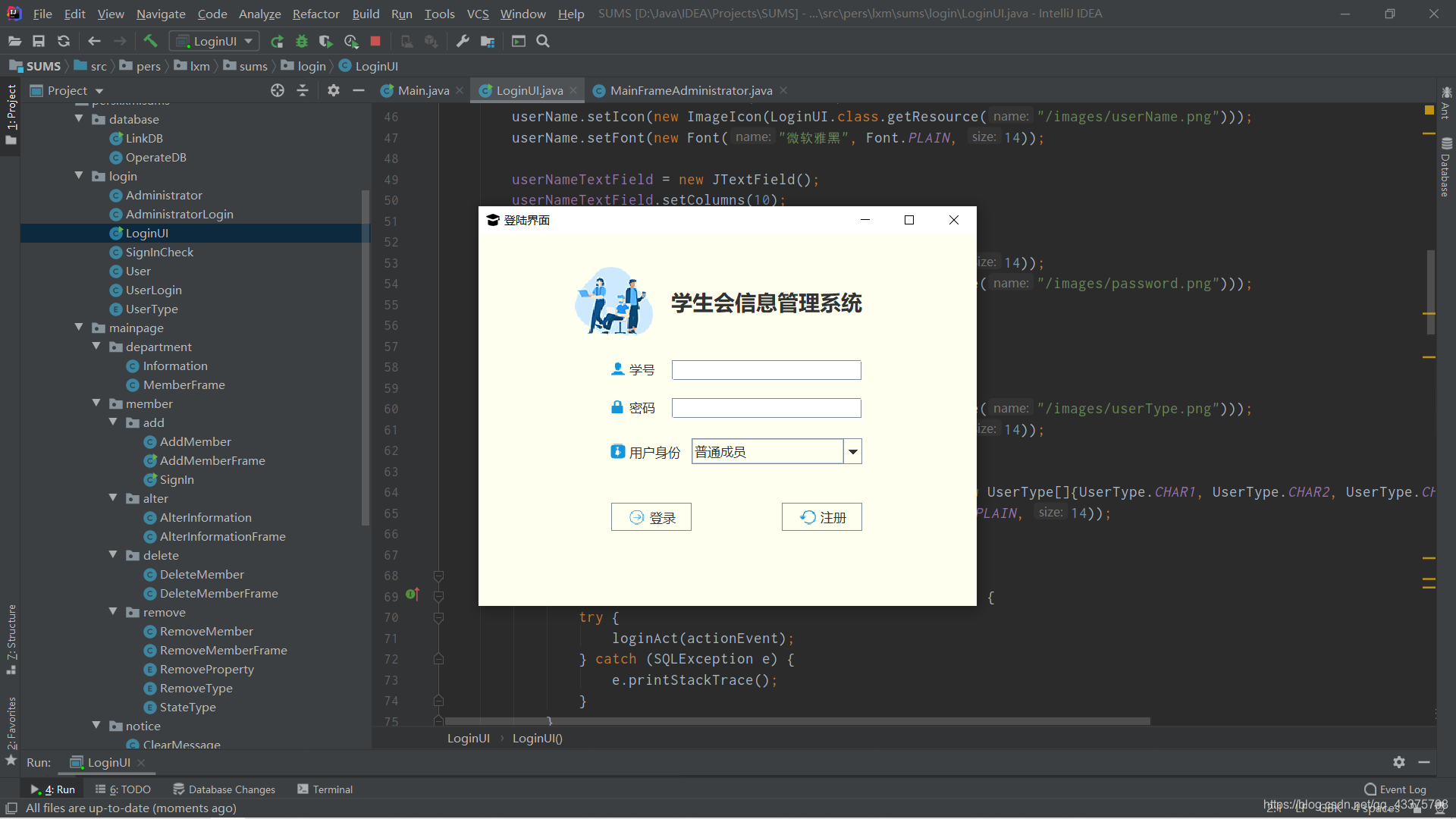The width and height of the screenshot is (1456, 819).
Task: Click the 登录 login button
Action: [651, 517]
